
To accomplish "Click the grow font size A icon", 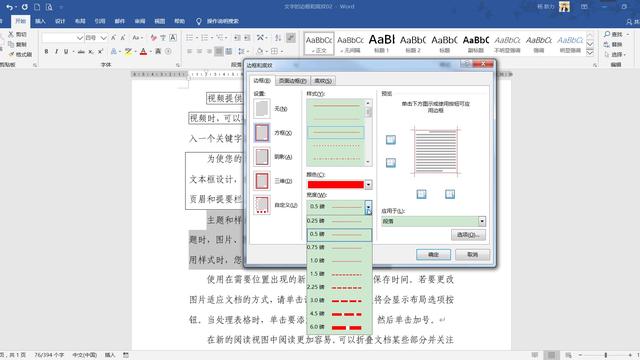I will [113, 38].
